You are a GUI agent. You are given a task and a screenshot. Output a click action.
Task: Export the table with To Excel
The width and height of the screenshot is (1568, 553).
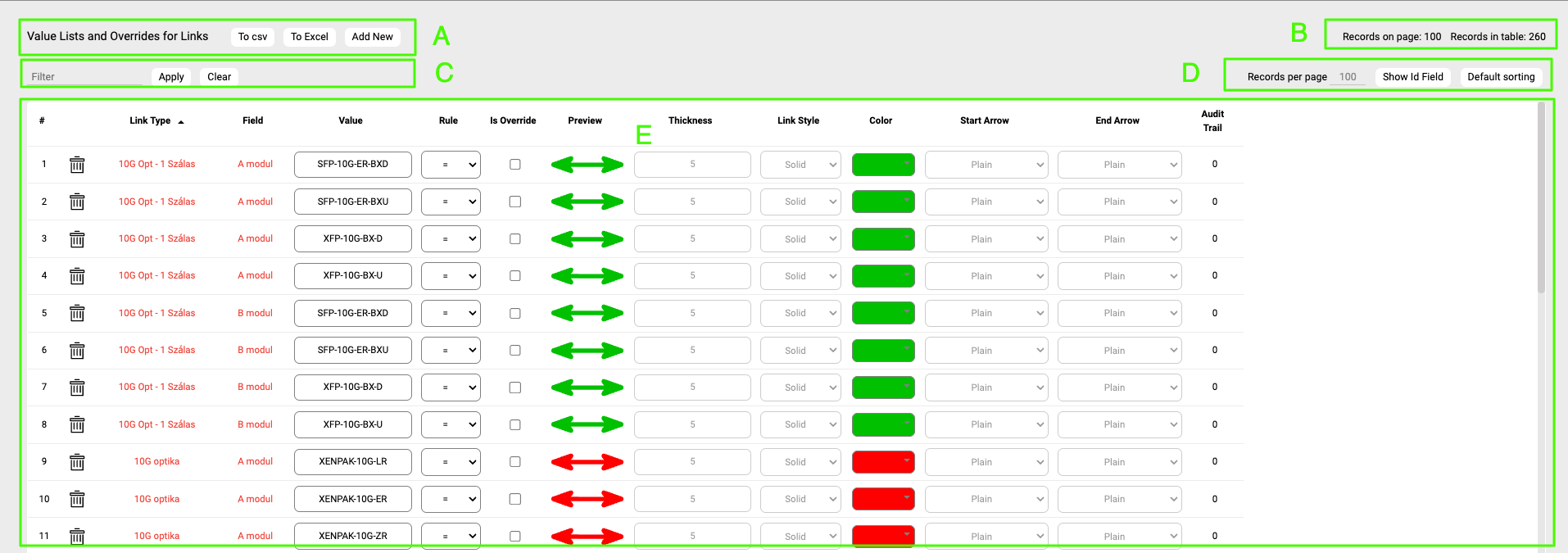(309, 37)
